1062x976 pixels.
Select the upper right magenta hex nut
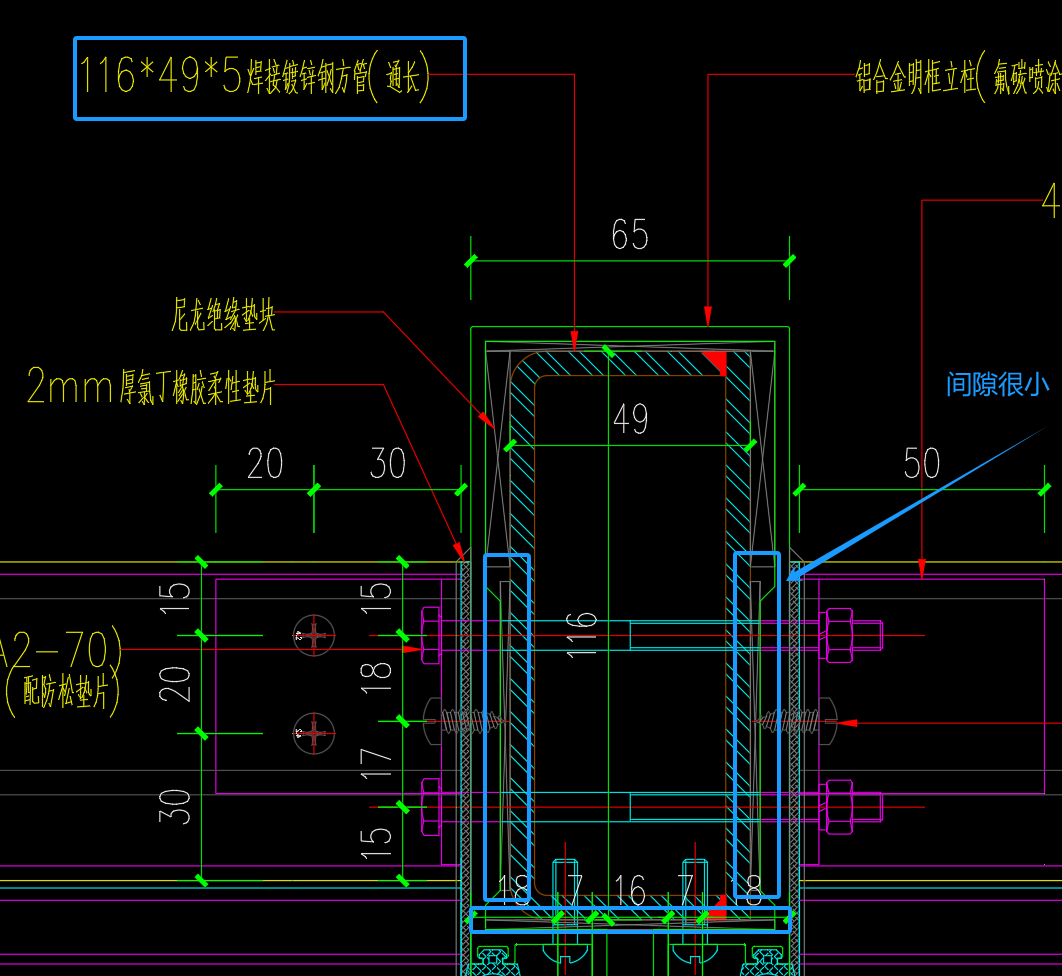coord(840,635)
